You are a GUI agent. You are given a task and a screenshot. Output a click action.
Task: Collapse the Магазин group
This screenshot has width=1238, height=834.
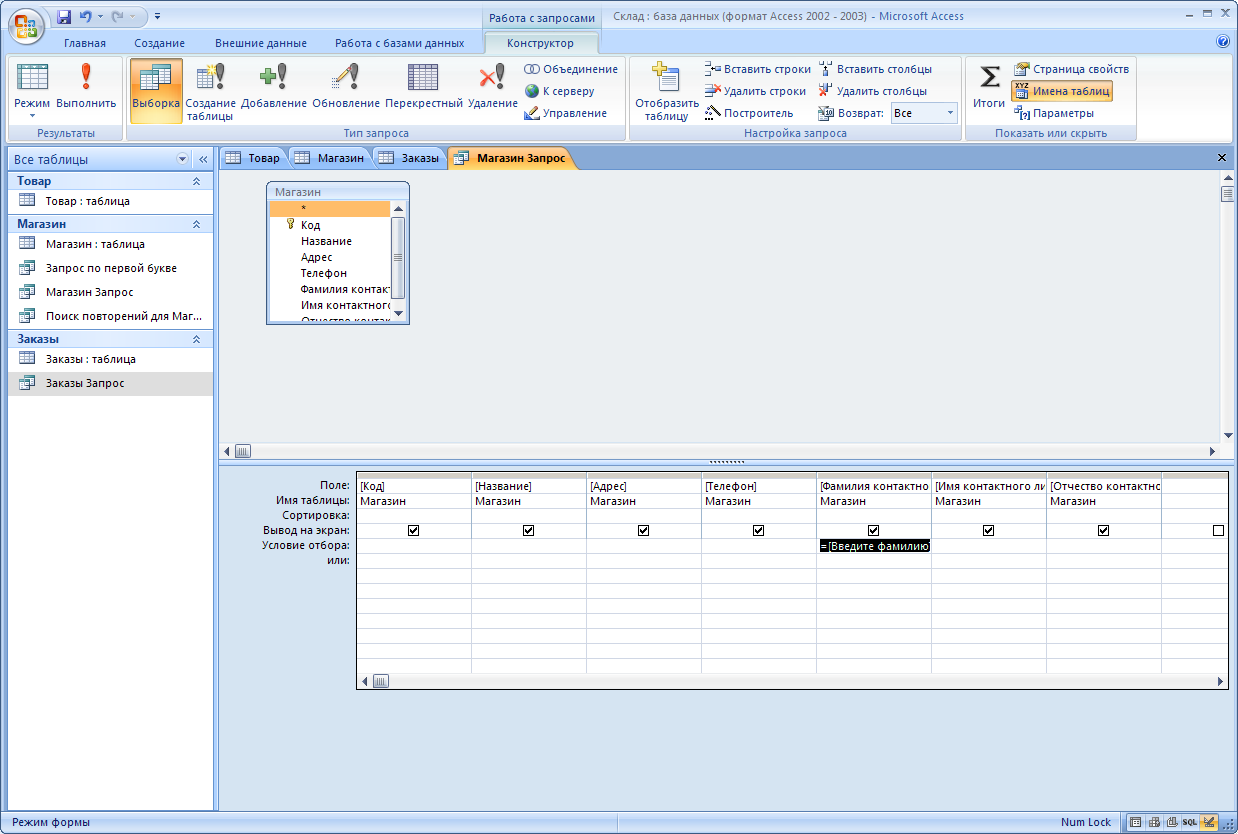[196, 224]
